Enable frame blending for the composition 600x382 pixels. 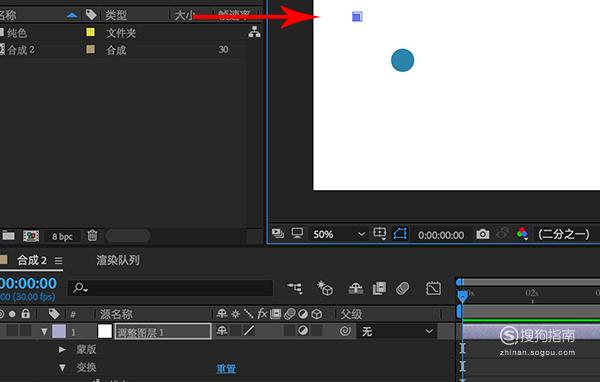click(x=379, y=288)
